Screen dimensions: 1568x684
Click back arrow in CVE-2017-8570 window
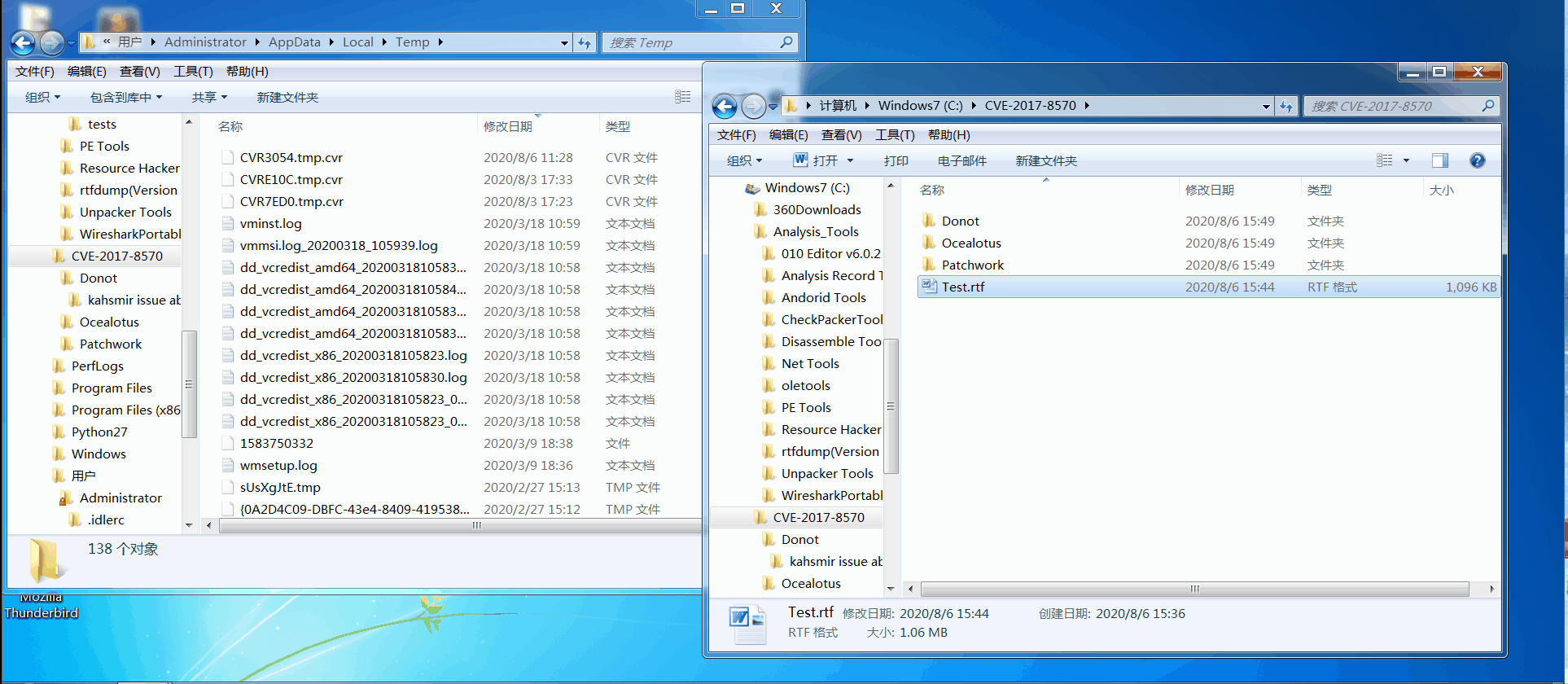pyautogui.click(x=725, y=106)
